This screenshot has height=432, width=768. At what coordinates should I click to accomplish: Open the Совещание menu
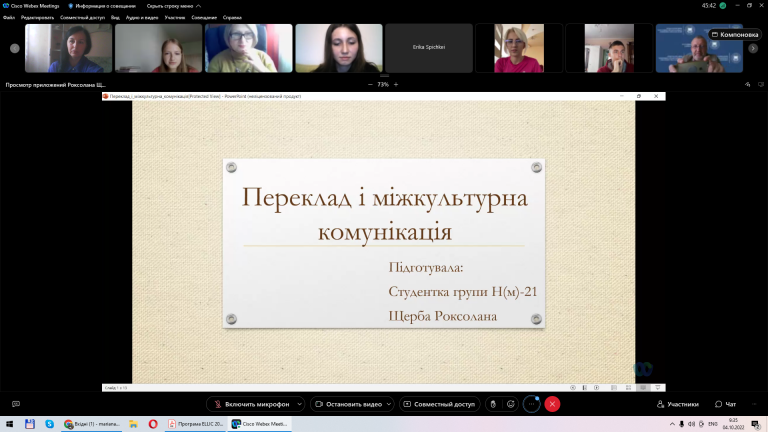(x=204, y=18)
